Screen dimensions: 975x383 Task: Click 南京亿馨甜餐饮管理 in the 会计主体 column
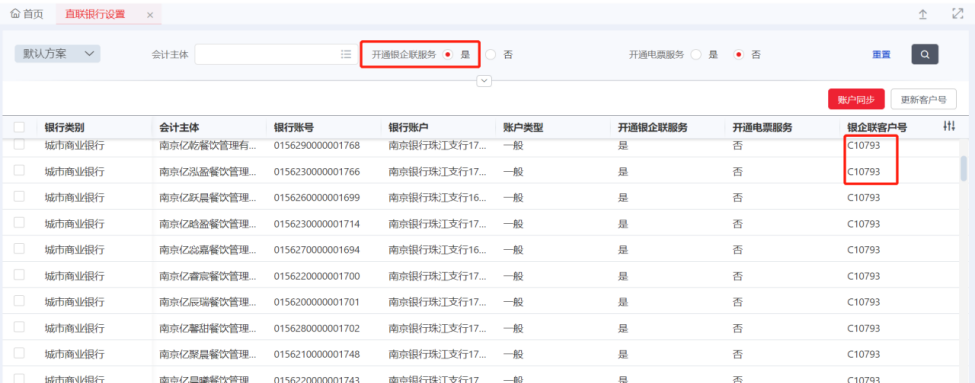coord(208,328)
